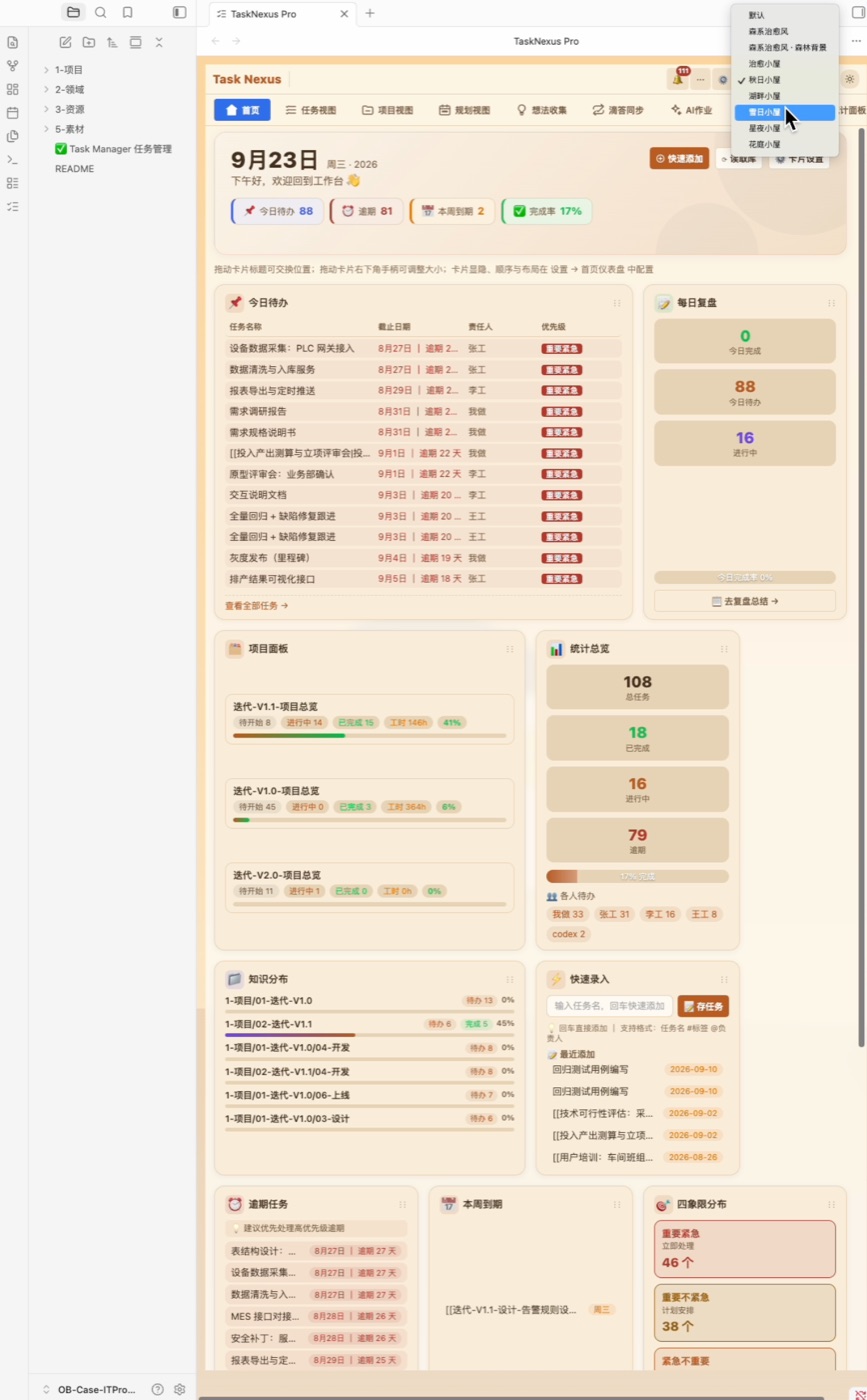Click the 存任务 button
The width and height of the screenshot is (867, 1400).
[703, 1006]
